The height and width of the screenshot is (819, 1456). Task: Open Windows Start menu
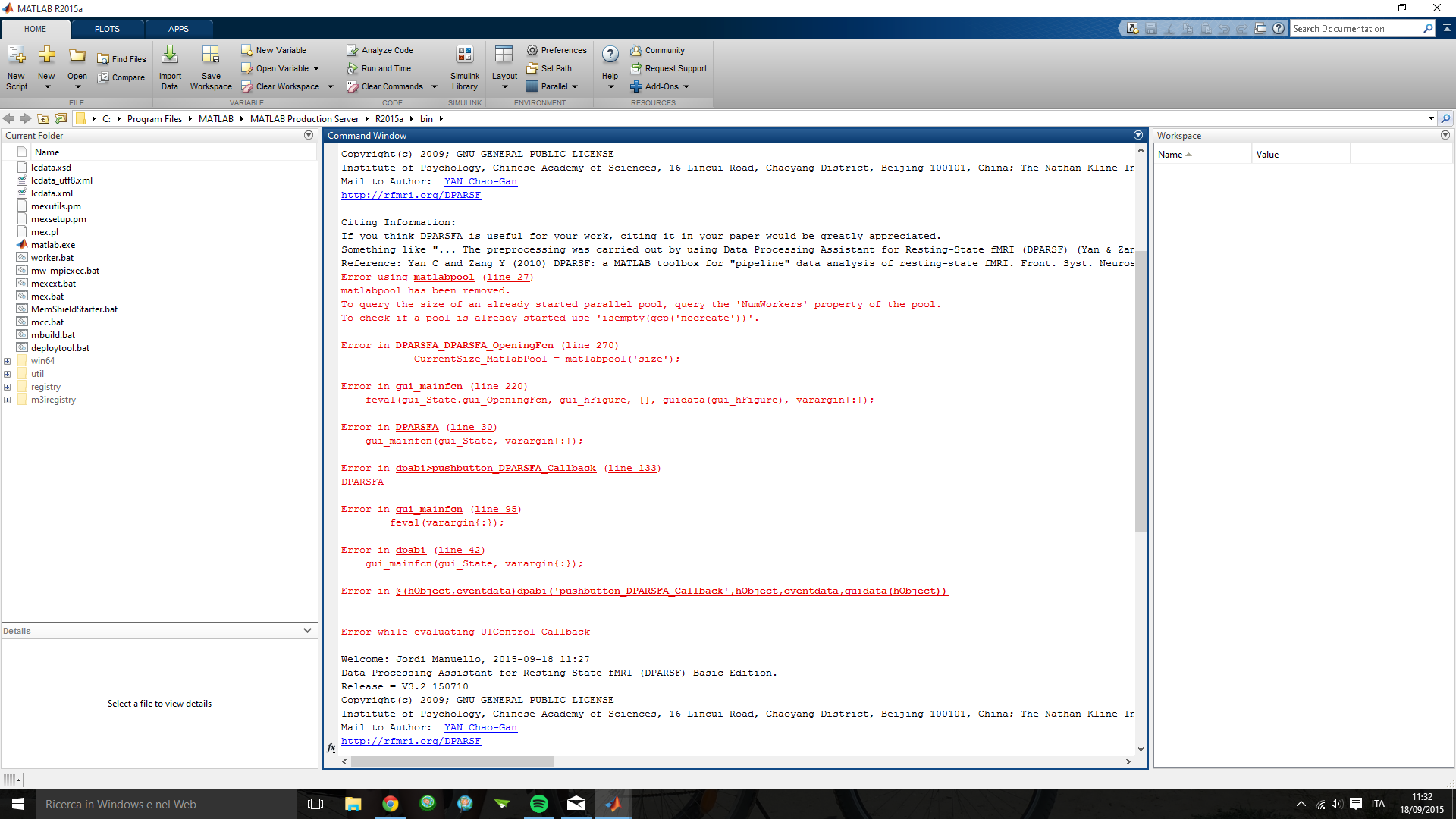[x=18, y=804]
